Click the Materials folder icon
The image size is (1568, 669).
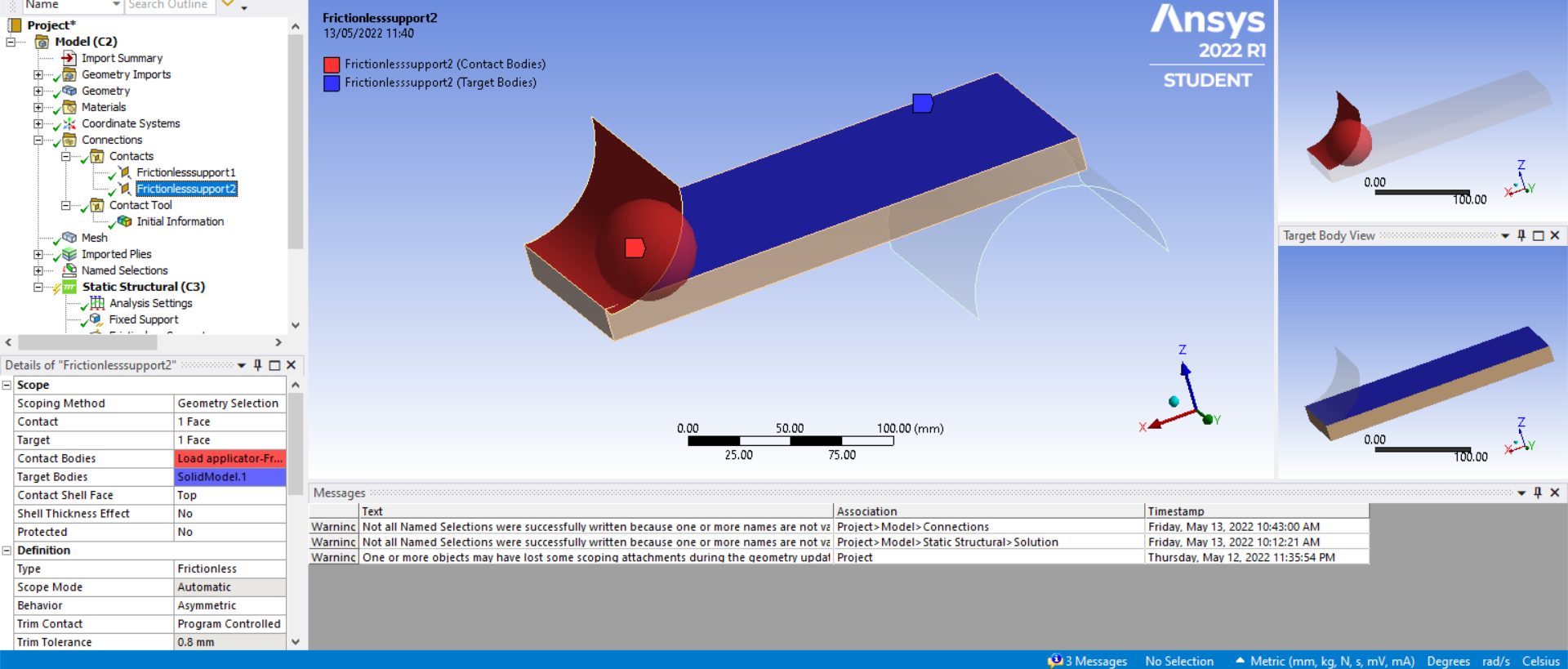pyautogui.click(x=69, y=107)
